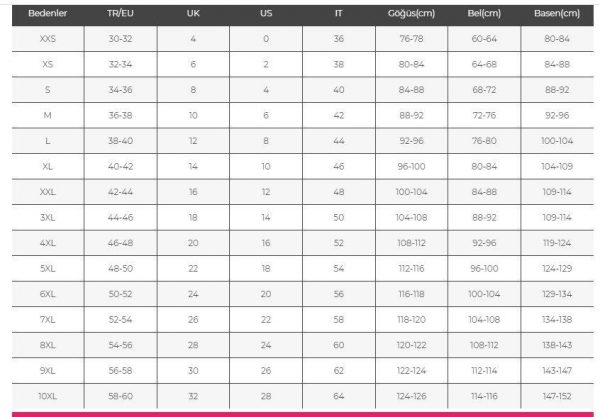Select the 147-152 Basen value
Viewport: 600px width, 417px height.
pos(557,396)
